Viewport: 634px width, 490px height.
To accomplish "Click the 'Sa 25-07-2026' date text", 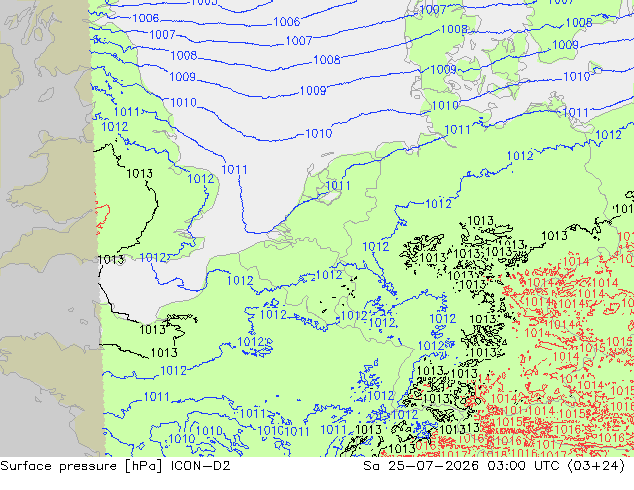I will tap(421, 466).
